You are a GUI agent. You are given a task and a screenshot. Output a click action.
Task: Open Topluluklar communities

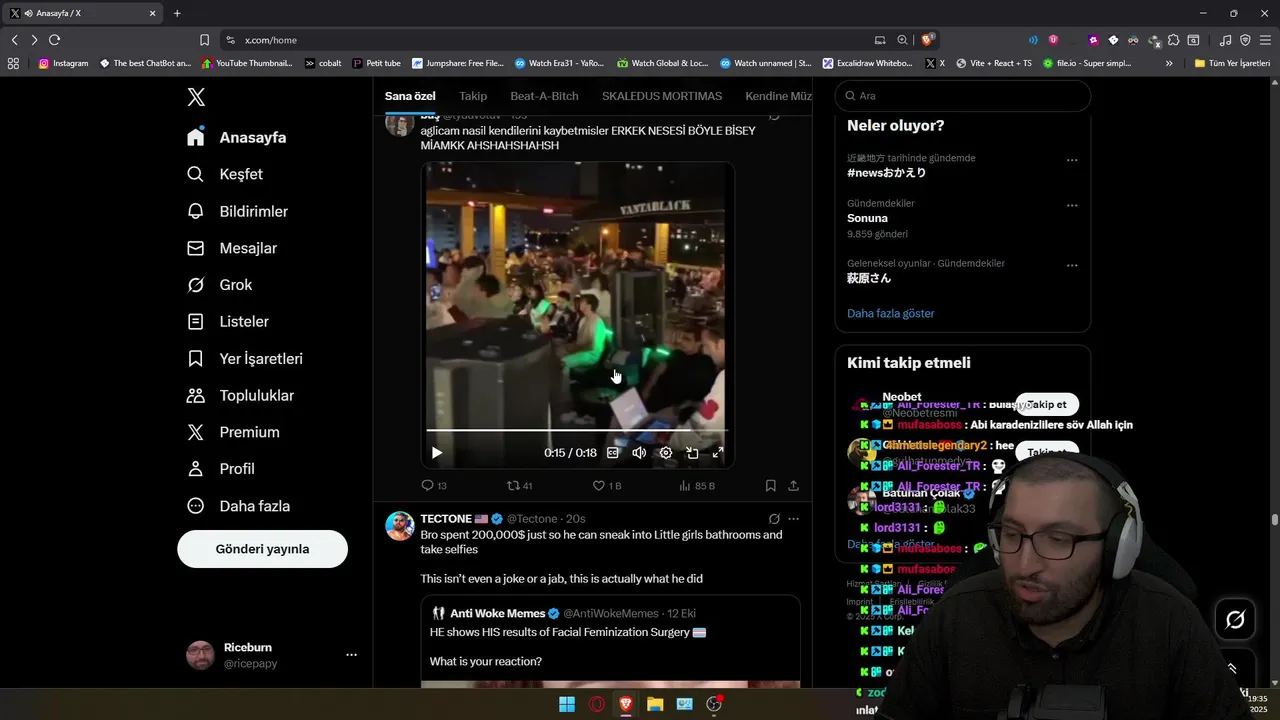(x=241, y=396)
